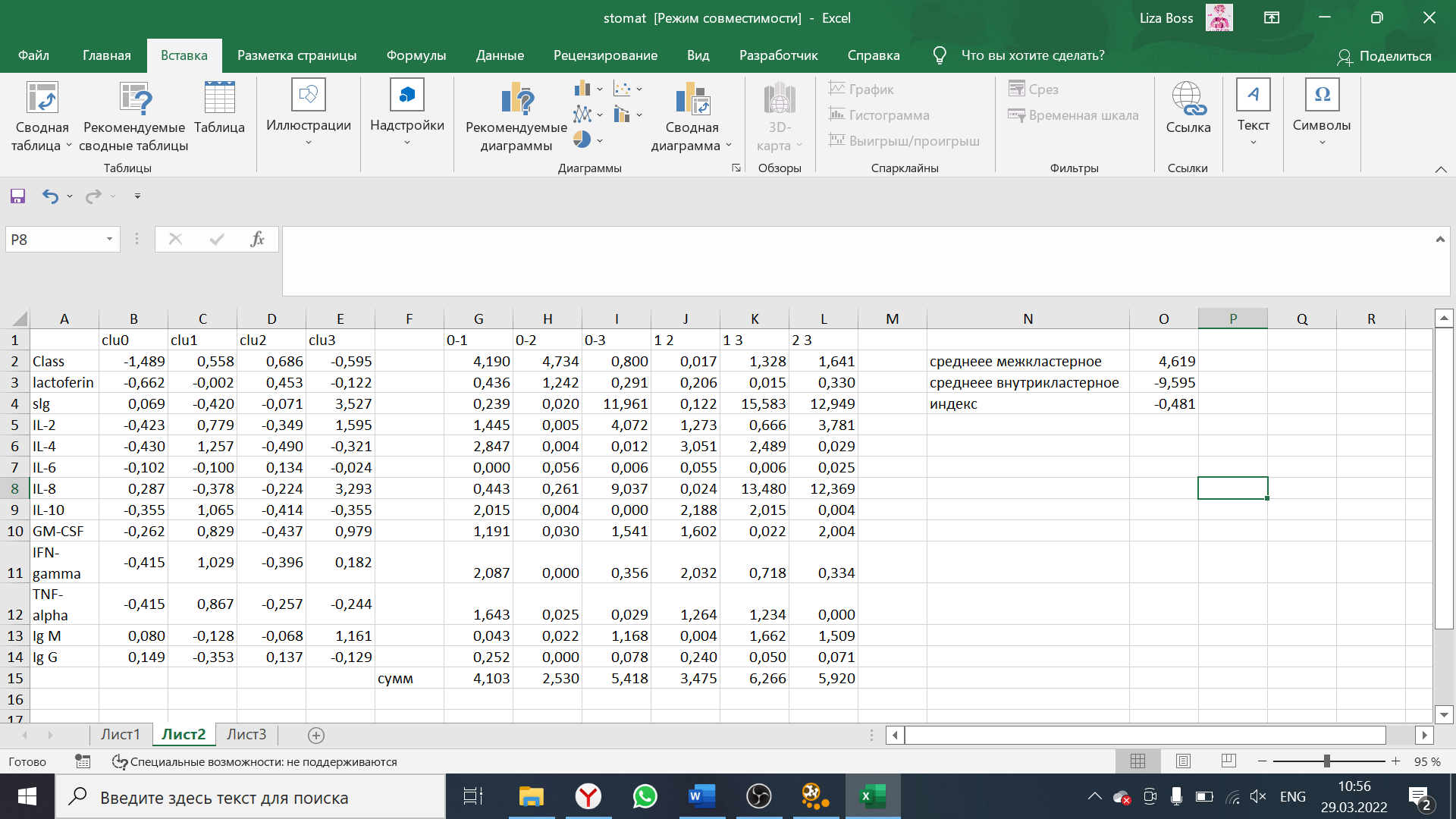
Task: Click the Гистограмма sparkline button
Action: click(x=879, y=115)
